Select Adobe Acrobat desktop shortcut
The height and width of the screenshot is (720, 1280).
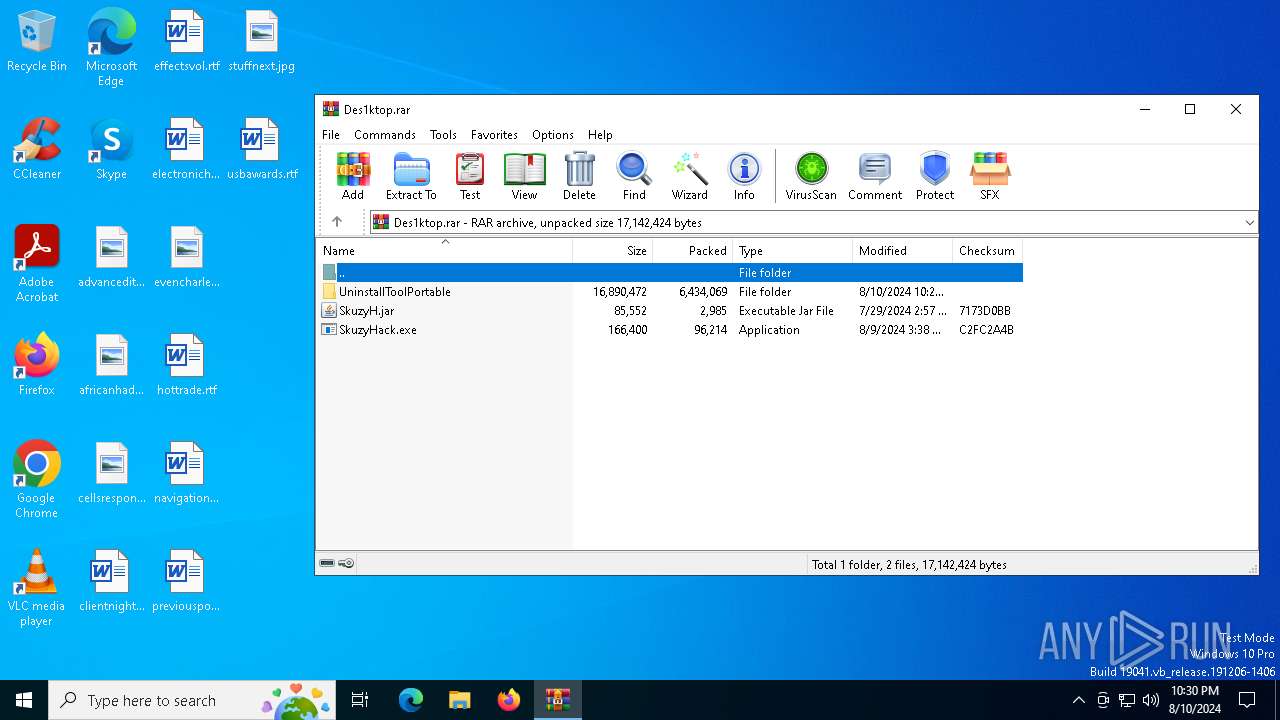[37, 264]
